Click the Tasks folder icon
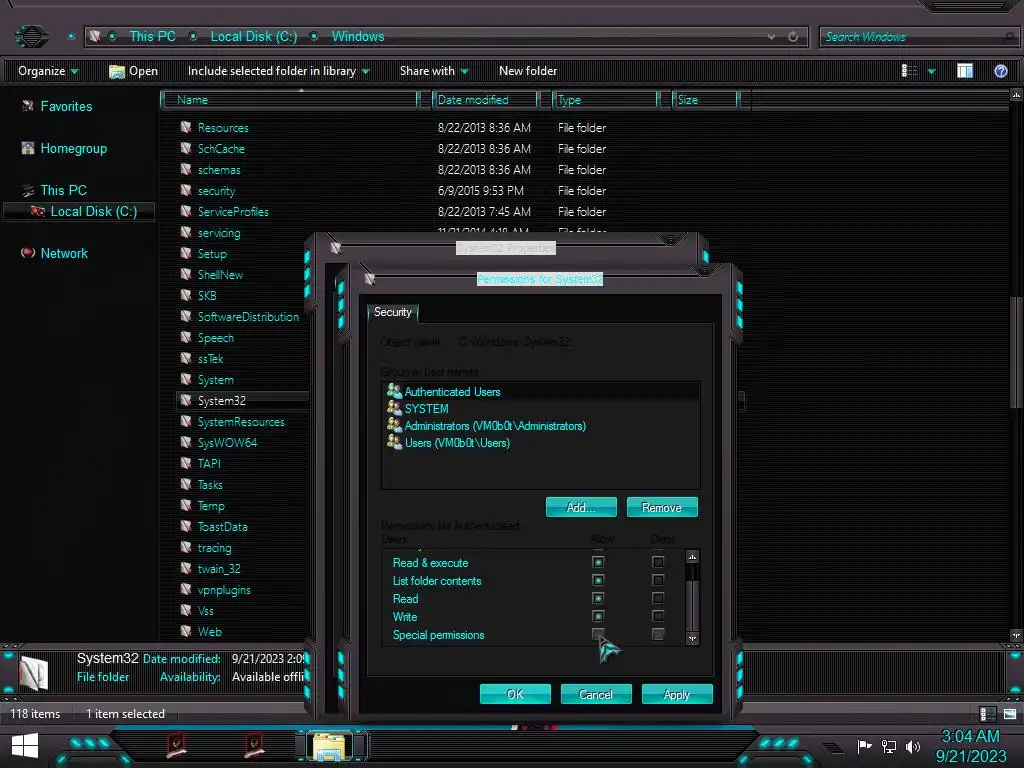Image resolution: width=1024 pixels, height=768 pixels. 186,485
